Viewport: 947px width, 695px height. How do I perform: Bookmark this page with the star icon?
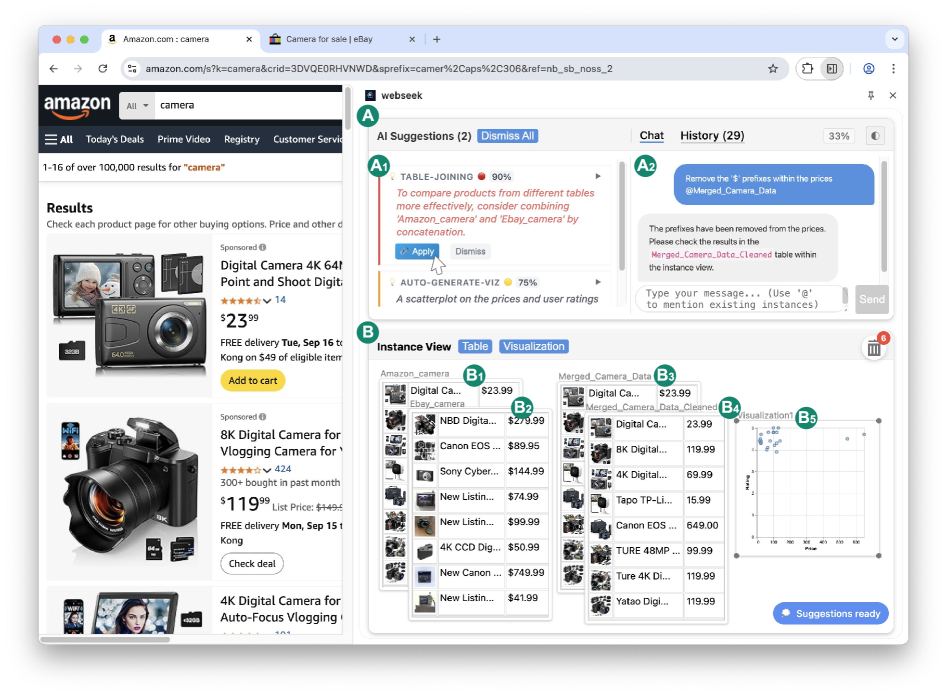[773, 69]
